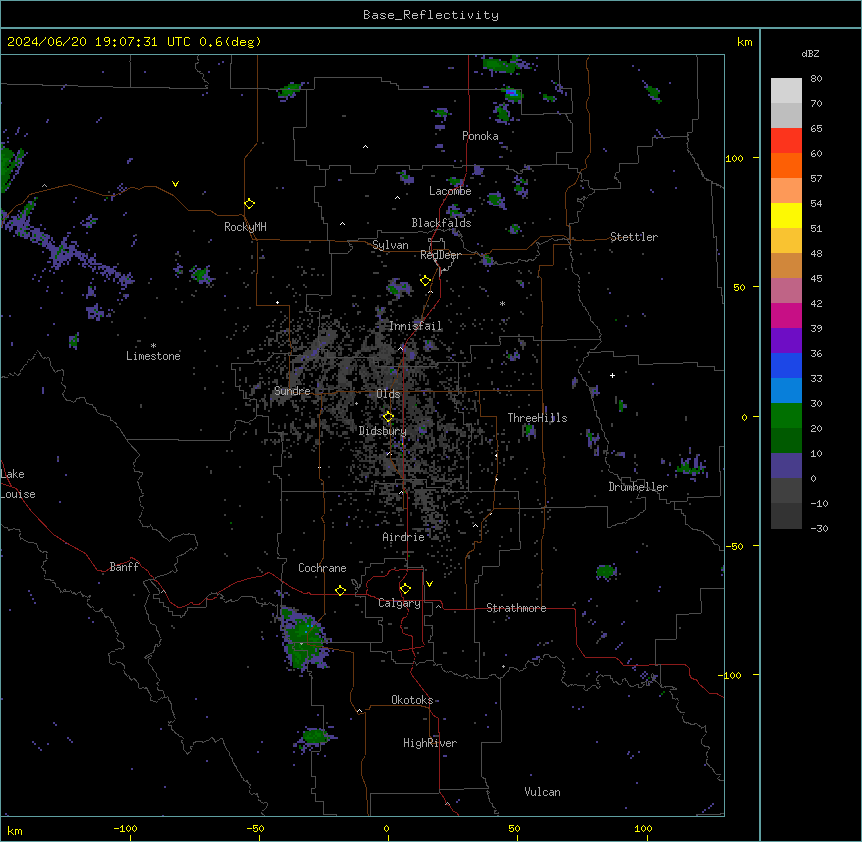Screen dimensions: 862x842
Task: Click the Banff label
Action: pyautogui.click(x=124, y=567)
